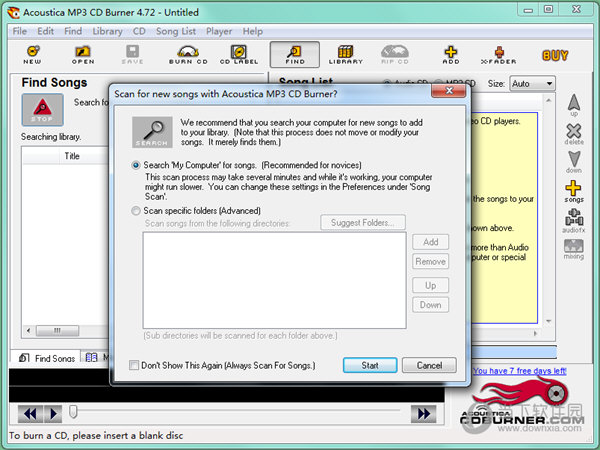
Task: Click the Start button
Action: 370,365
